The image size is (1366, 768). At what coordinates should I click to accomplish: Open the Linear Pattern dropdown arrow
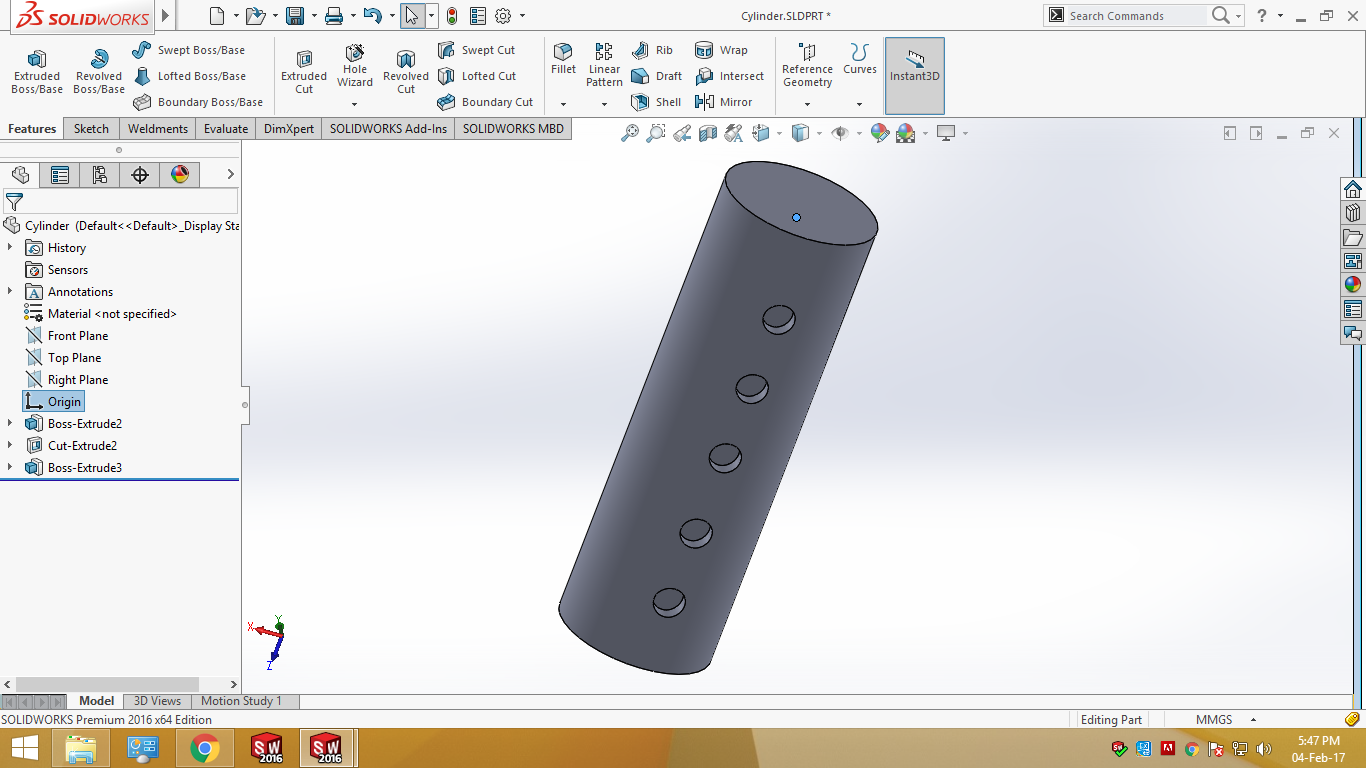point(604,104)
